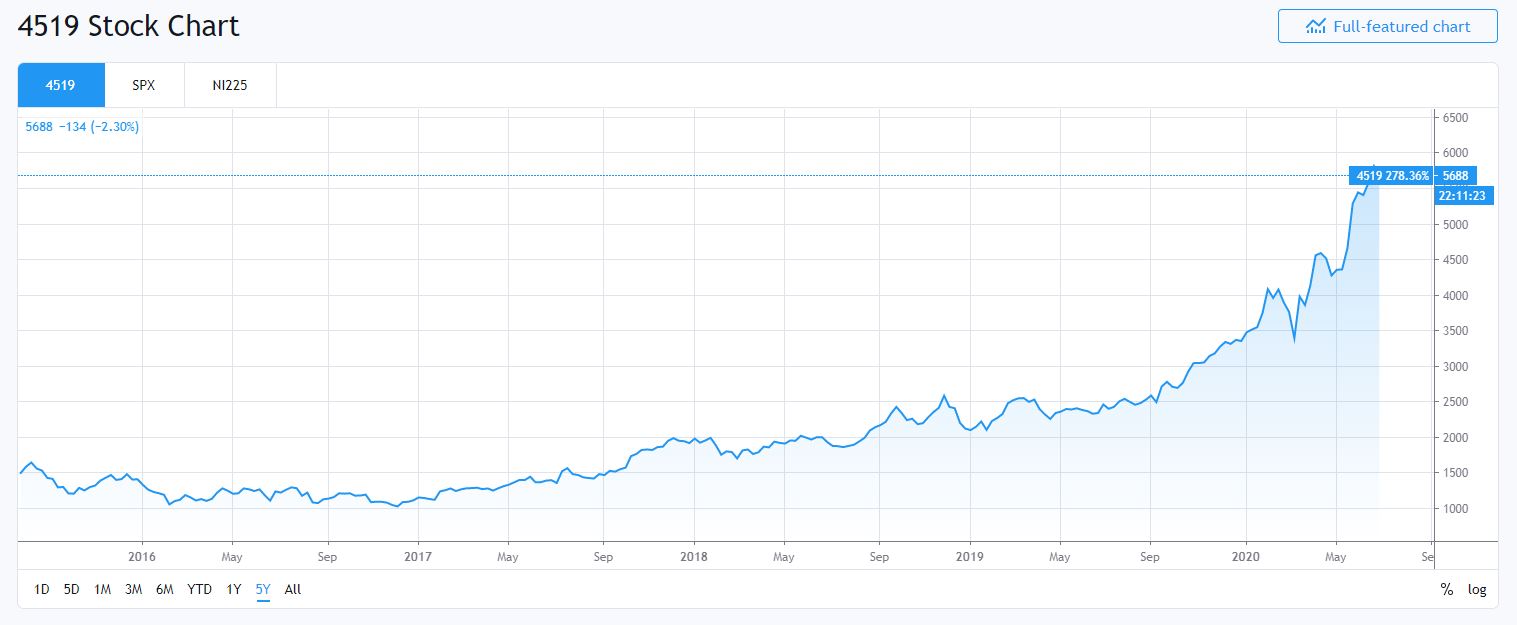Switch chart range to 3M
Viewport: 1517px width, 625px height.
click(133, 589)
